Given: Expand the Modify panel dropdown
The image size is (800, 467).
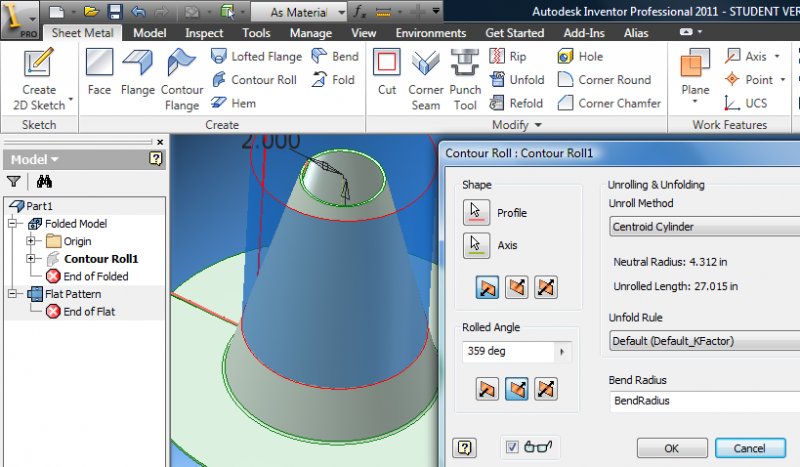Looking at the screenshot, I should tap(517, 125).
